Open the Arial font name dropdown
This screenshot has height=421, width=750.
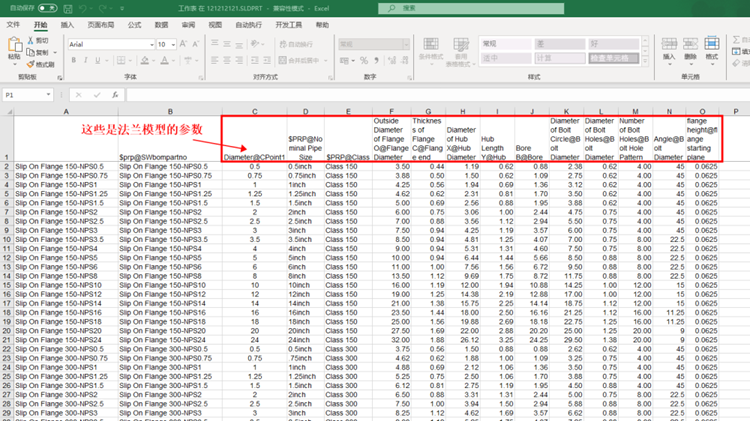click(x=152, y=44)
